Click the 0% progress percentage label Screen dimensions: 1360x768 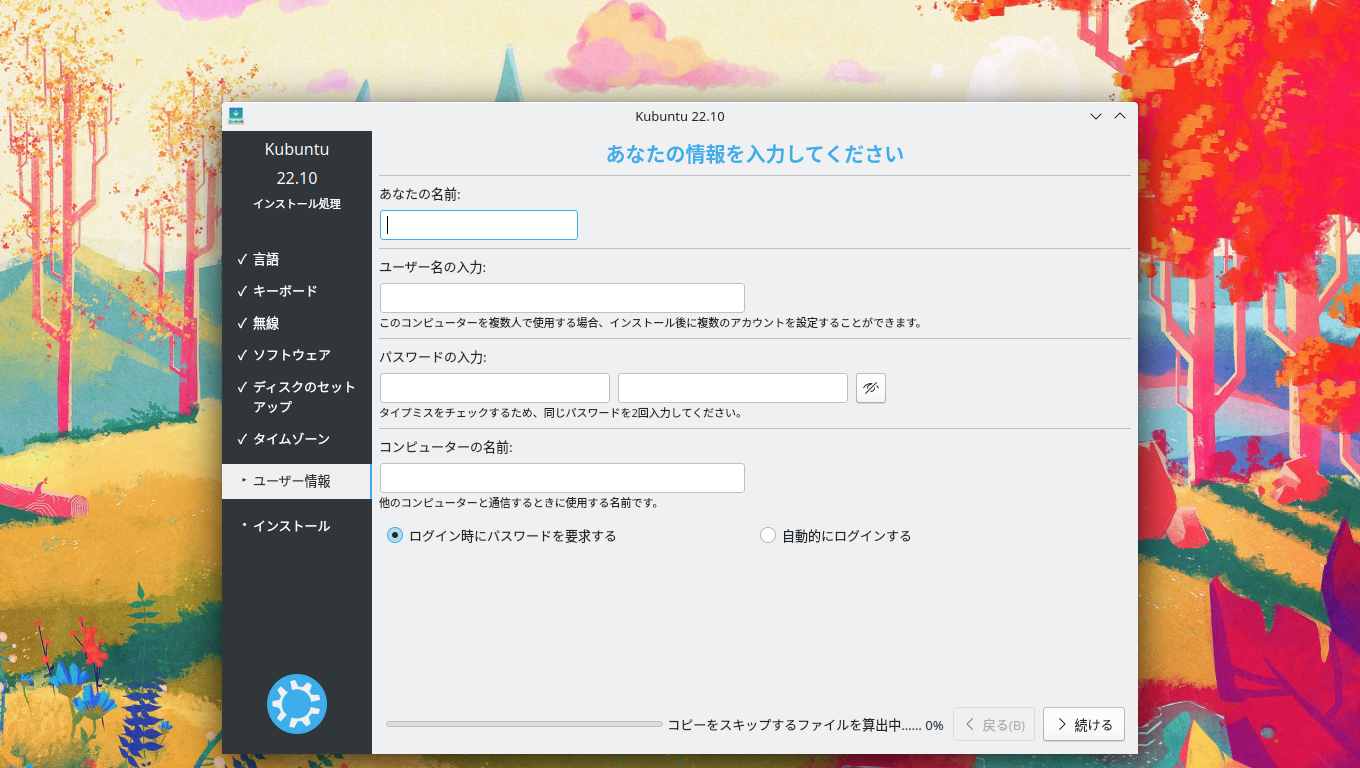pos(934,725)
